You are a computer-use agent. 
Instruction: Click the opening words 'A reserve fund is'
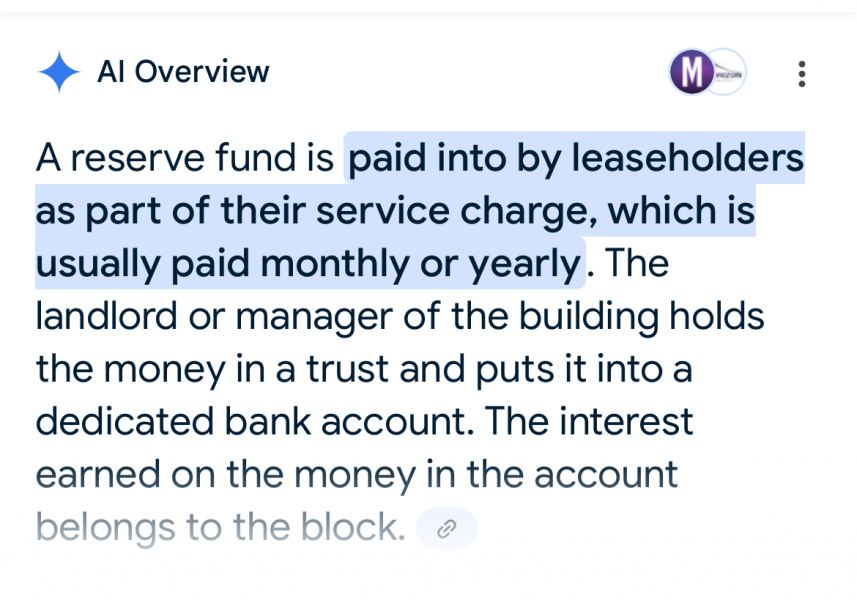[185, 158]
